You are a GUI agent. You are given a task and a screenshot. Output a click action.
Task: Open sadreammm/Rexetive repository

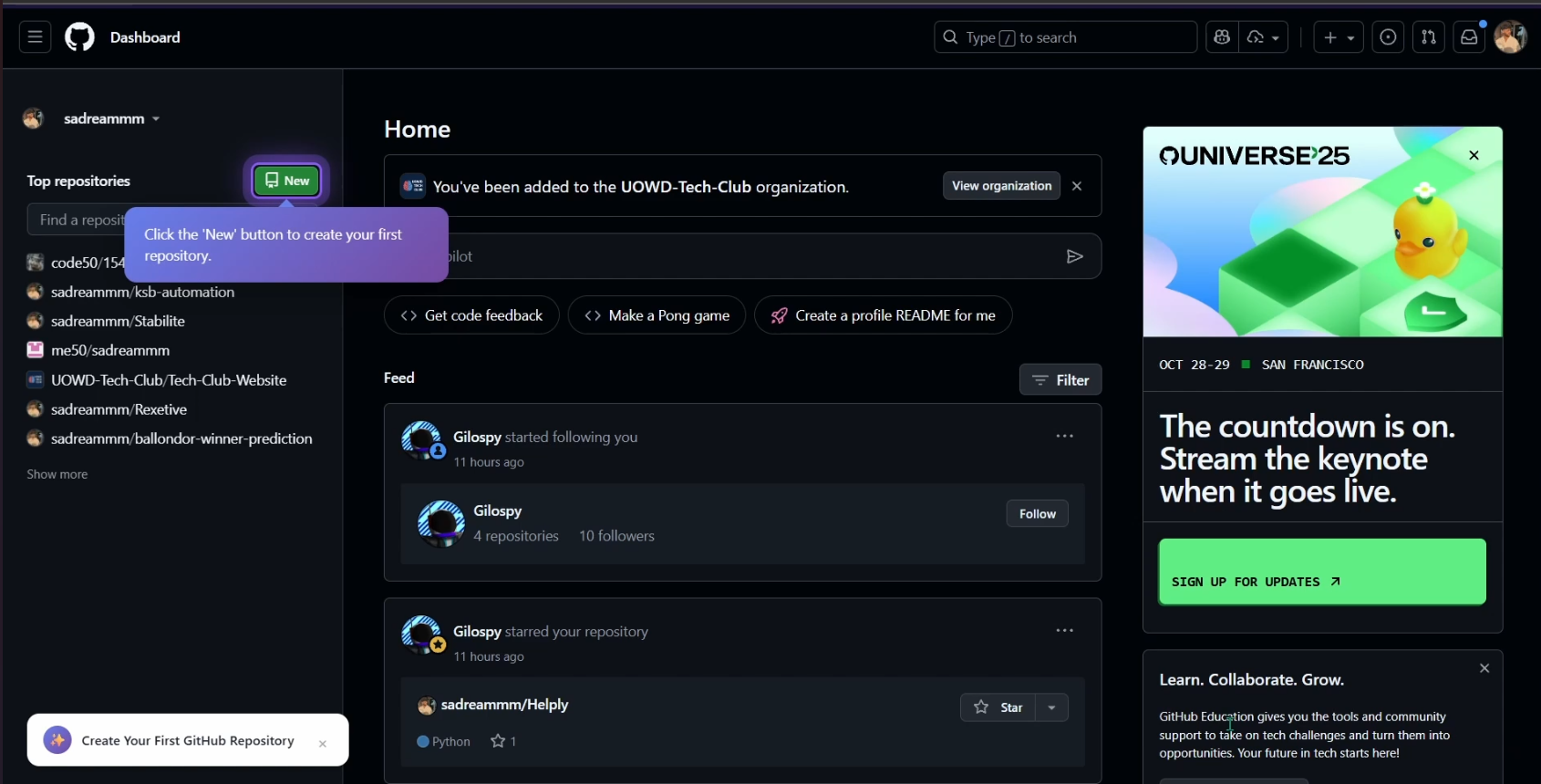(x=119, y=409)
